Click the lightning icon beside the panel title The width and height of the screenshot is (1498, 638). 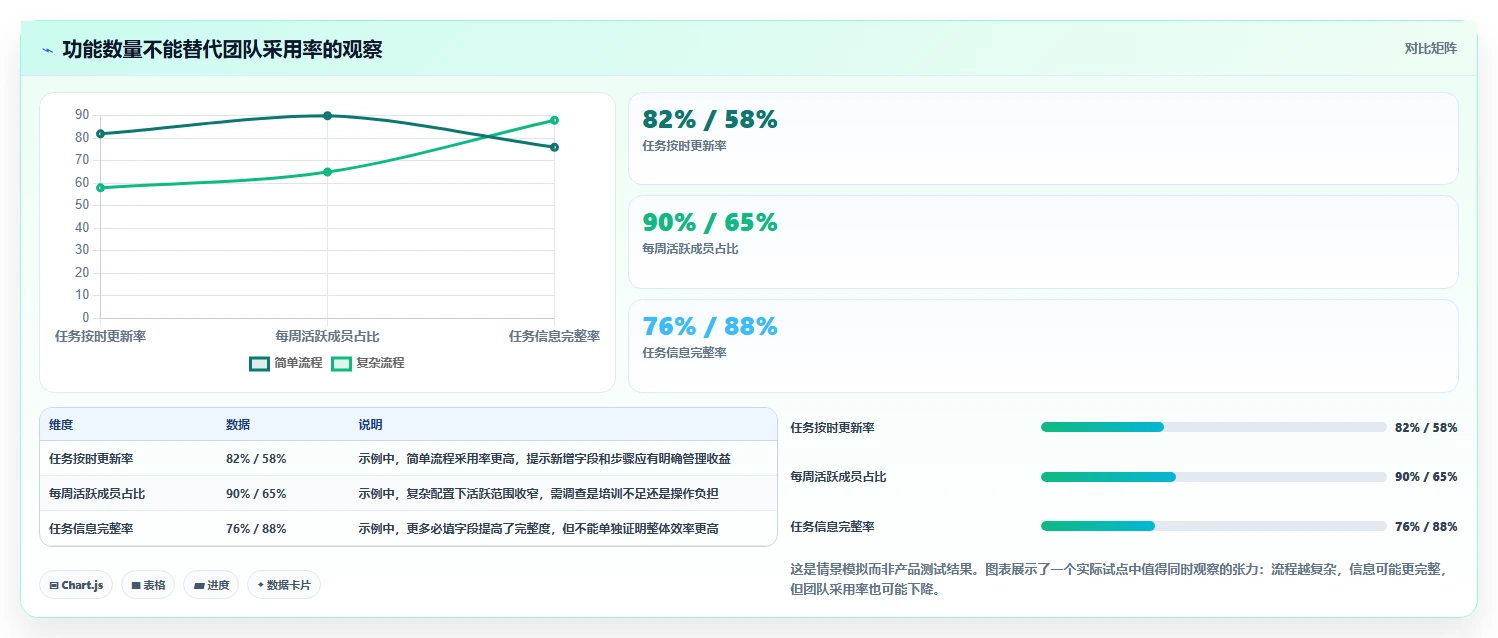click(47, 50)
